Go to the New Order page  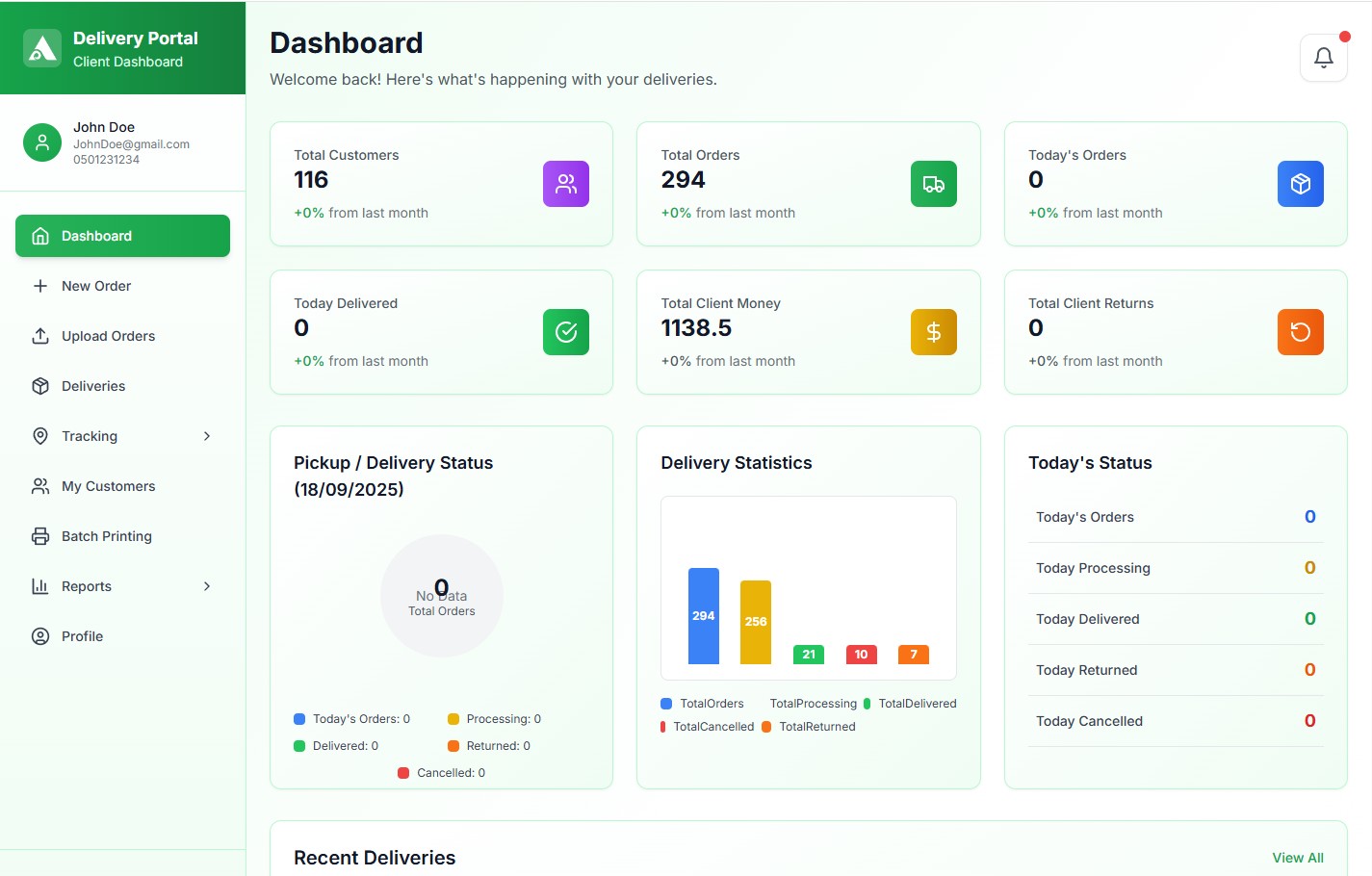pos(96,286)
